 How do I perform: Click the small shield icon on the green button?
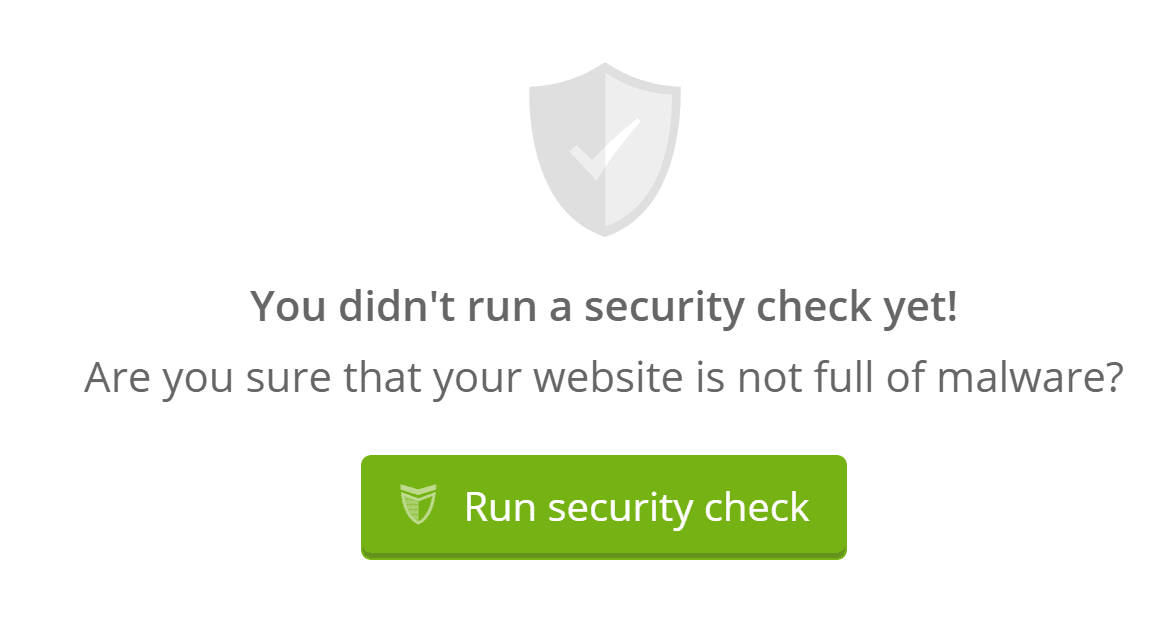418,504
